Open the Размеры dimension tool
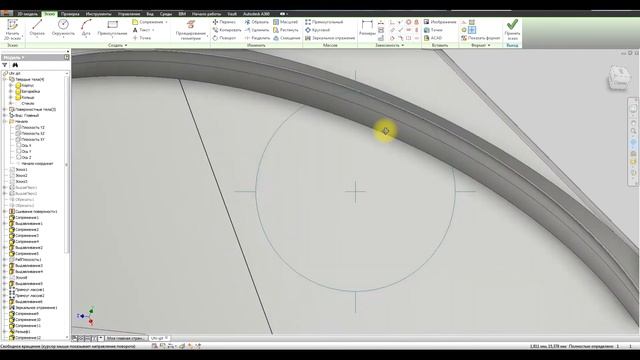The image size is (640, 360). point(367,28)
